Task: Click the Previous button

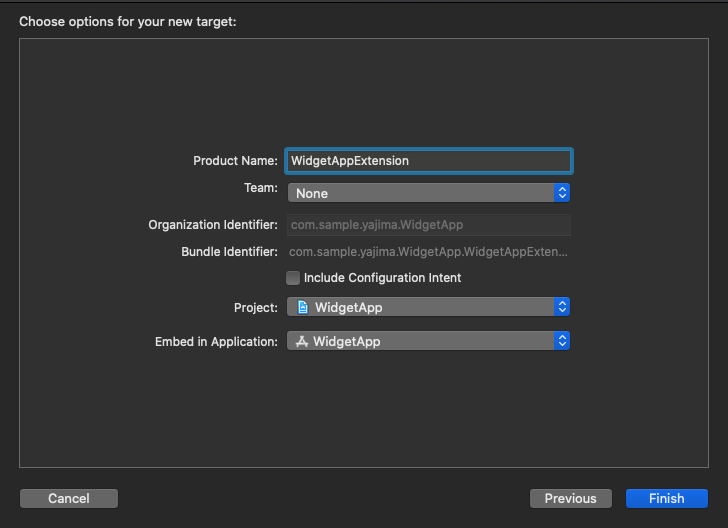Action: tap(571, 498)
